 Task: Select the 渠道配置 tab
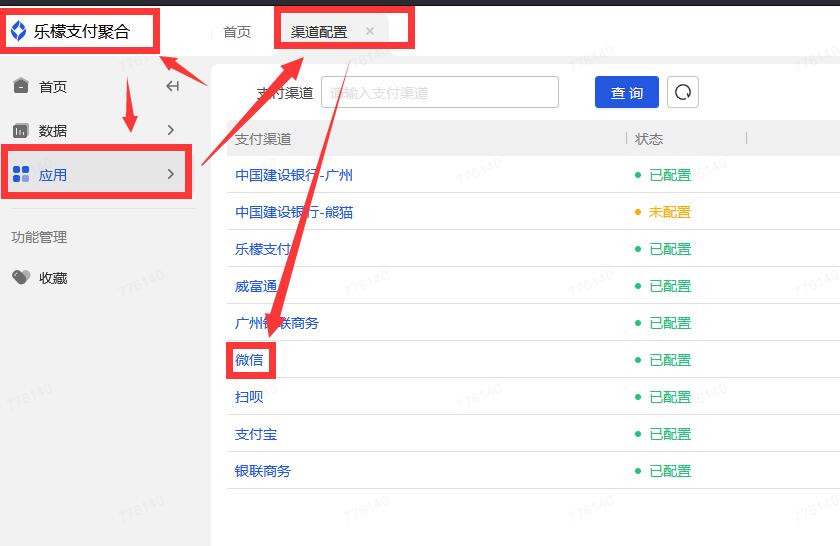[319, 32]
